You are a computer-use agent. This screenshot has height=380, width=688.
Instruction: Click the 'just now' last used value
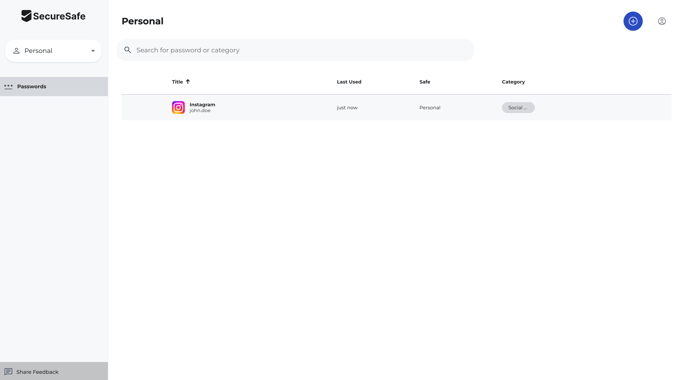point(347,108)
